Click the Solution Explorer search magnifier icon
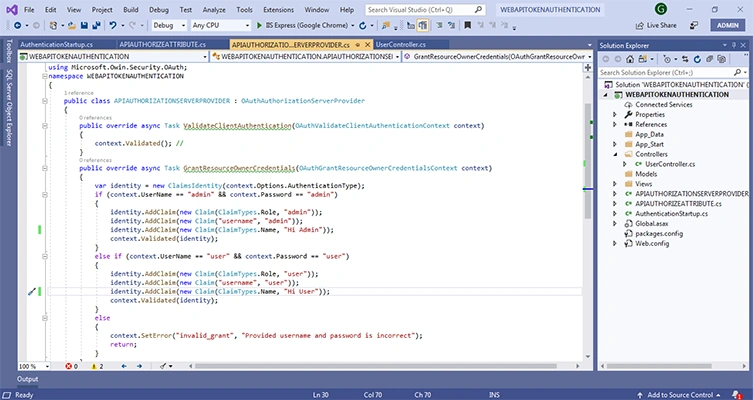Viewport: 753px width, 400px height. [738, 73]
